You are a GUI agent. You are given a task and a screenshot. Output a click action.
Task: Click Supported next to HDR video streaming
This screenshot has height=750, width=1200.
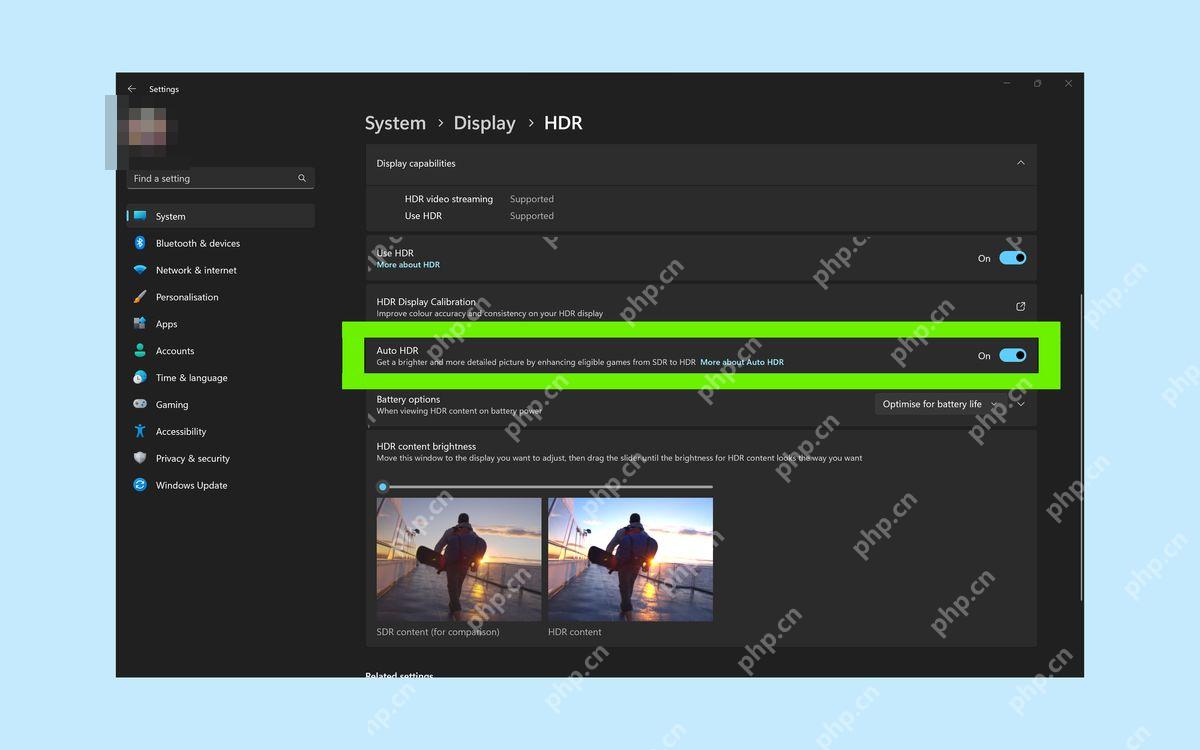pos(532,199)
